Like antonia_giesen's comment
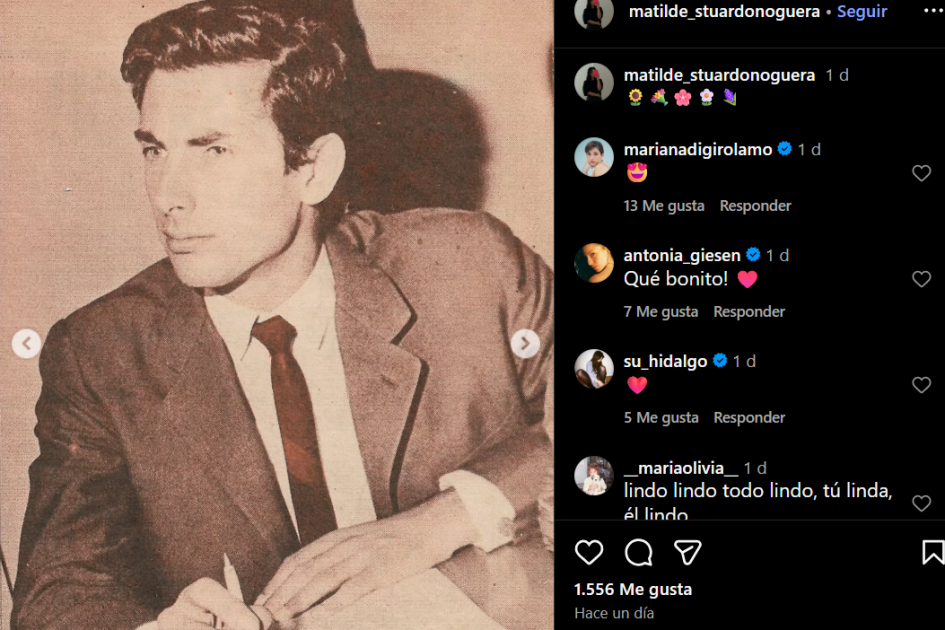This screenshot has height=630, width=945. [x=921, y=279]
